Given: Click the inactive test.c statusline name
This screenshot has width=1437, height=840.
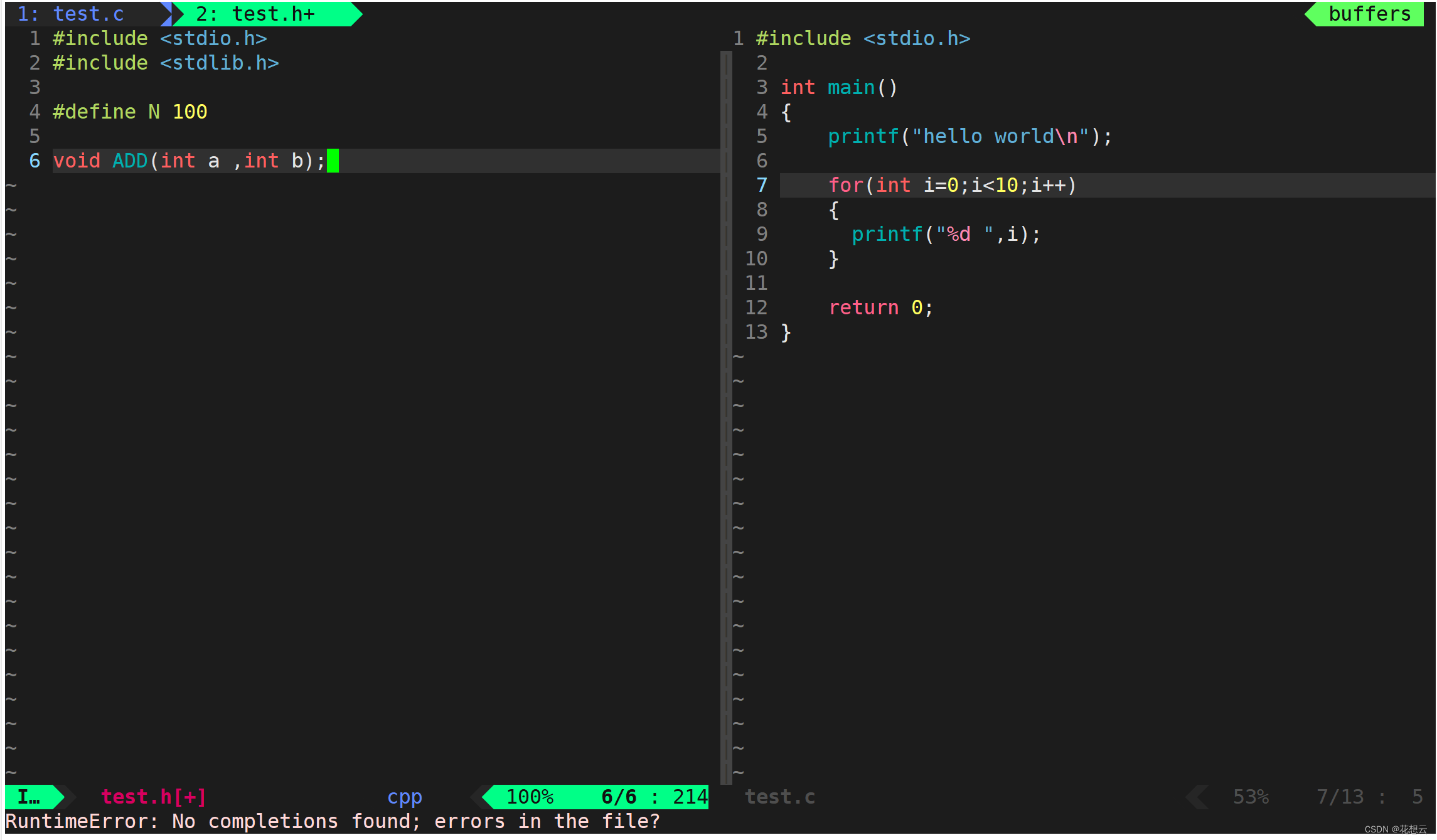Looking at the screenshot, I should click(779, 797).
